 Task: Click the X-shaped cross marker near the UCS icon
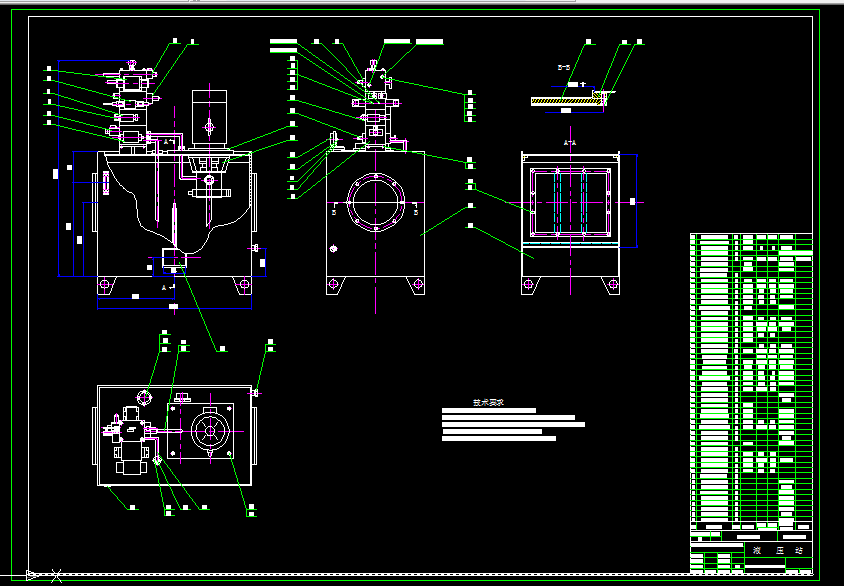coord(57,576)
